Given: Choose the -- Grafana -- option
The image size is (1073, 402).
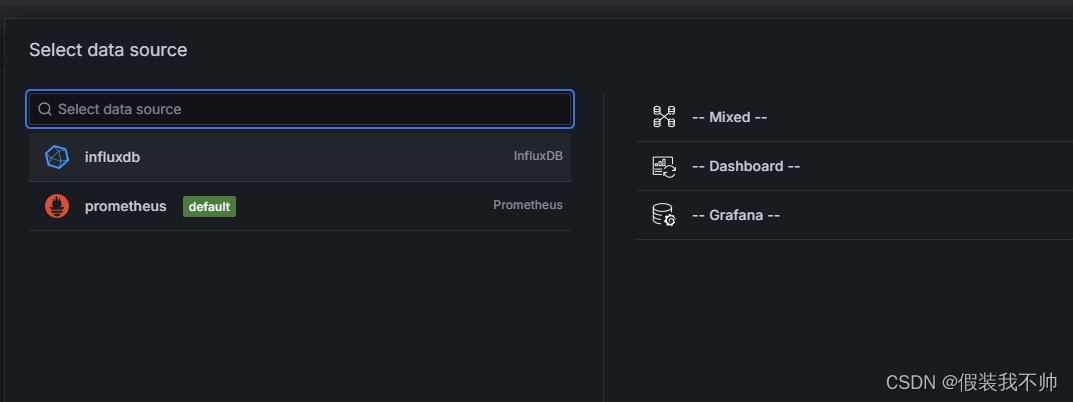Looking at the screenshot, I should click(x=736, y=215).
